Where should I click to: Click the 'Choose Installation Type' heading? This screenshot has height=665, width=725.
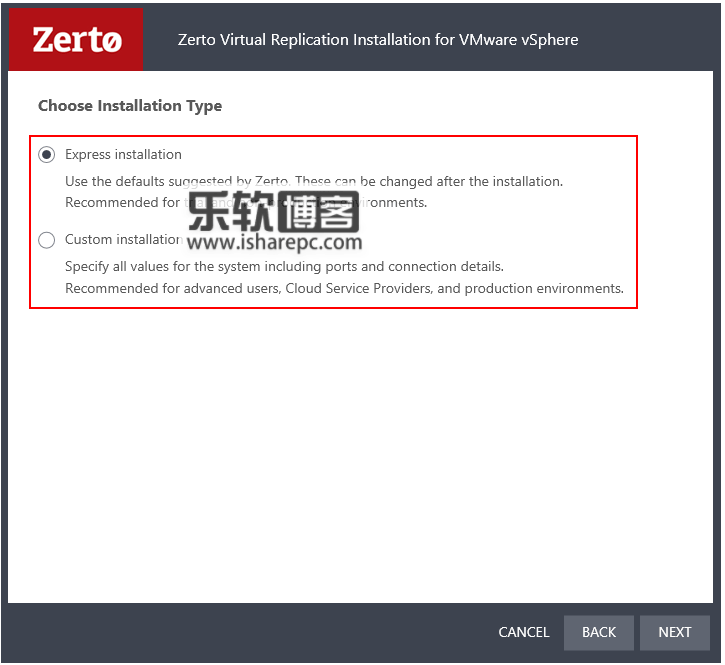click(130, 105)
